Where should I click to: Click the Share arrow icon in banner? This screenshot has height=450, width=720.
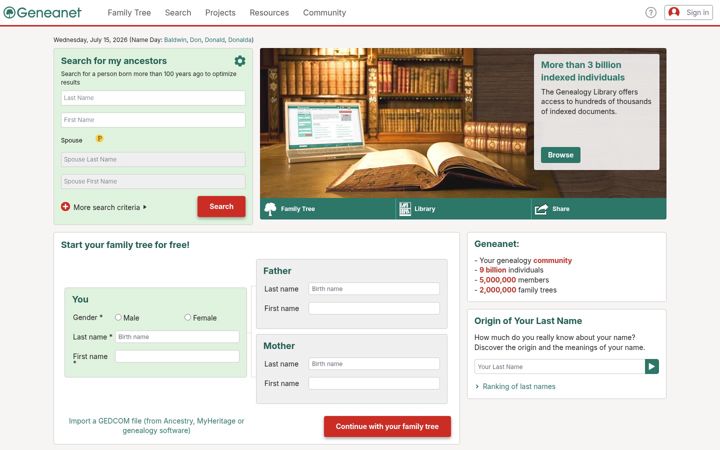pos(541,209)
